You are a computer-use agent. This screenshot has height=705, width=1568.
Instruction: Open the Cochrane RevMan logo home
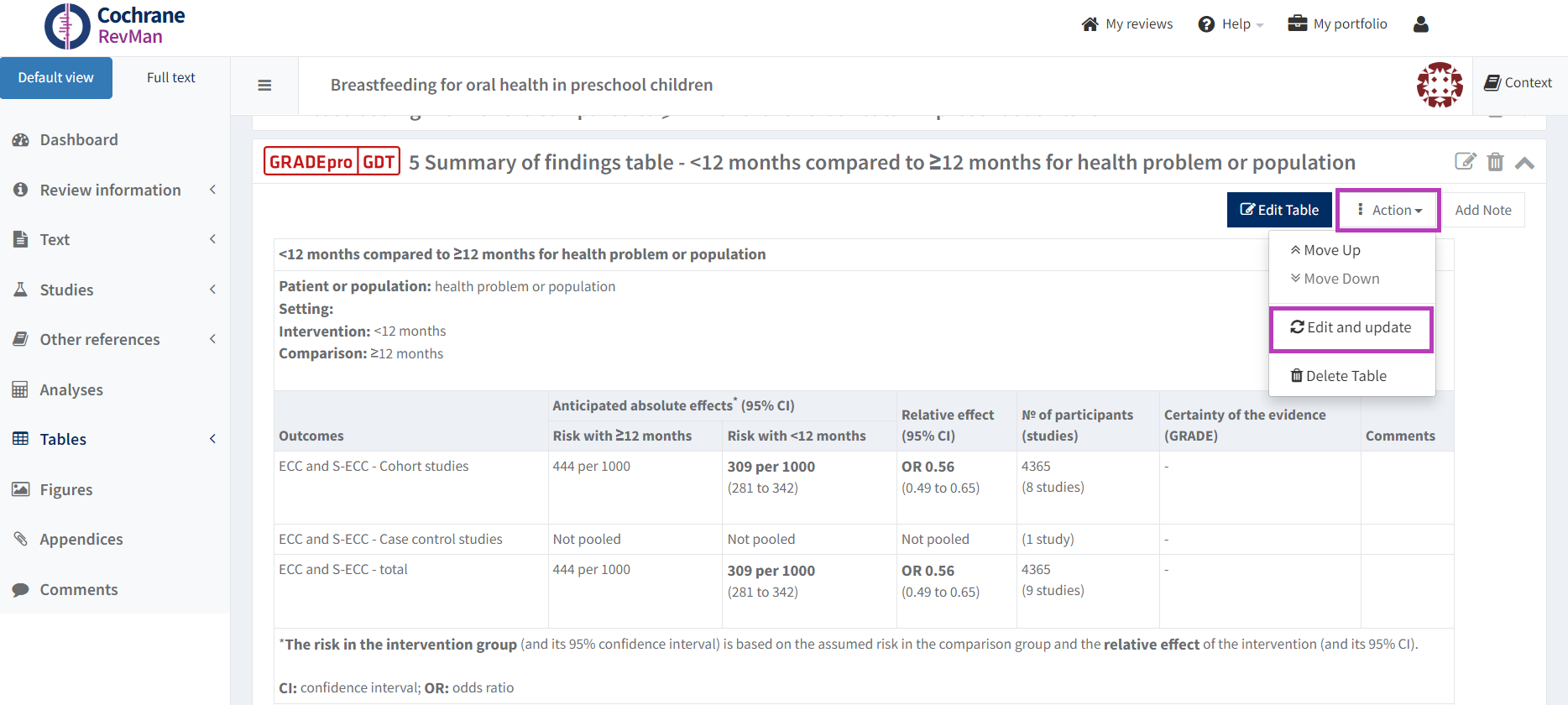tap(115, 26)
